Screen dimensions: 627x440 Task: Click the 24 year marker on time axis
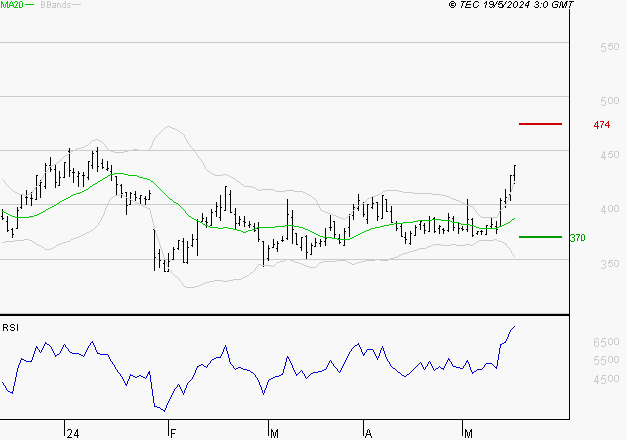coord(73,433)
